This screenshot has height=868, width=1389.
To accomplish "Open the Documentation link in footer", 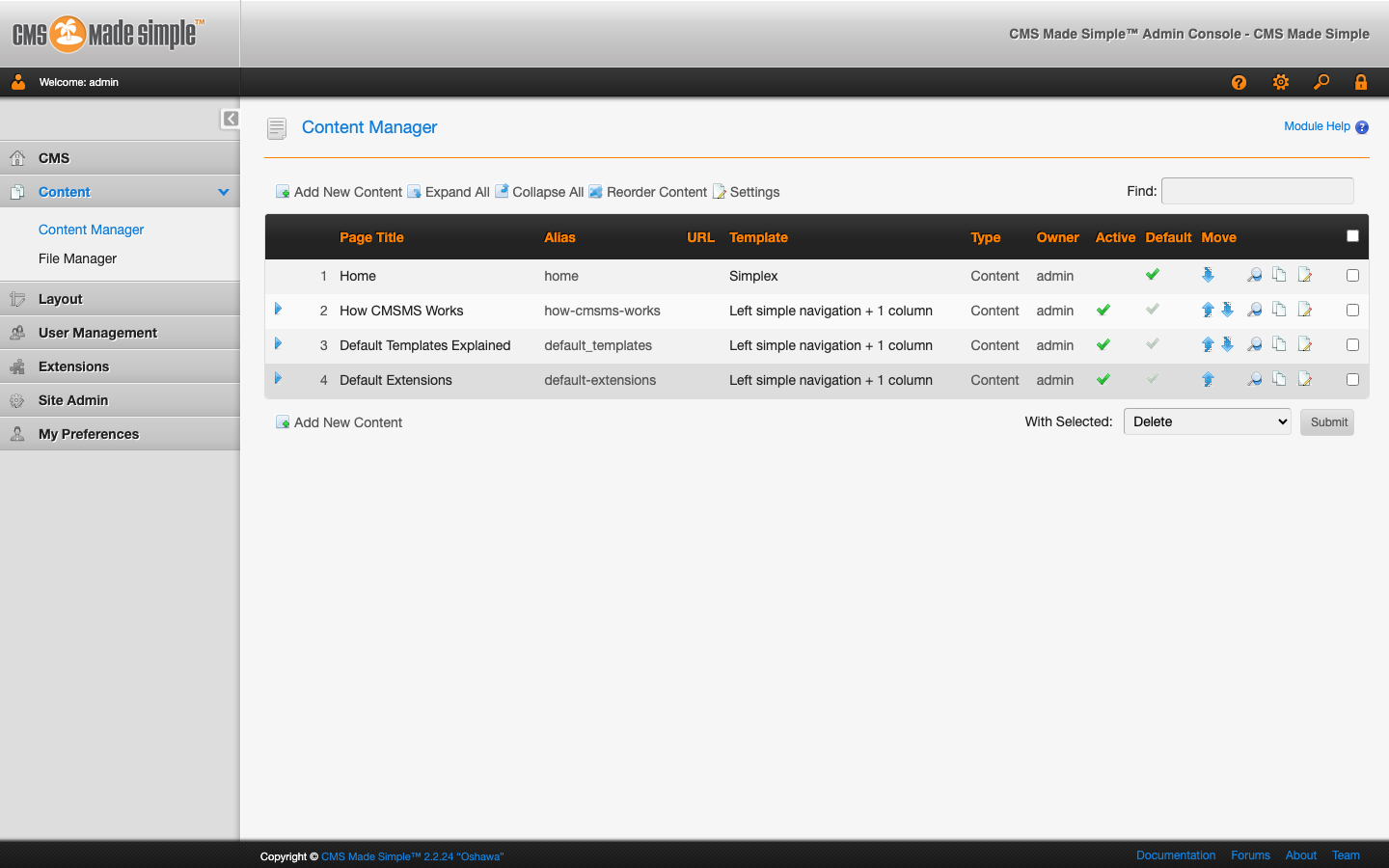I will click(1176, 855).
